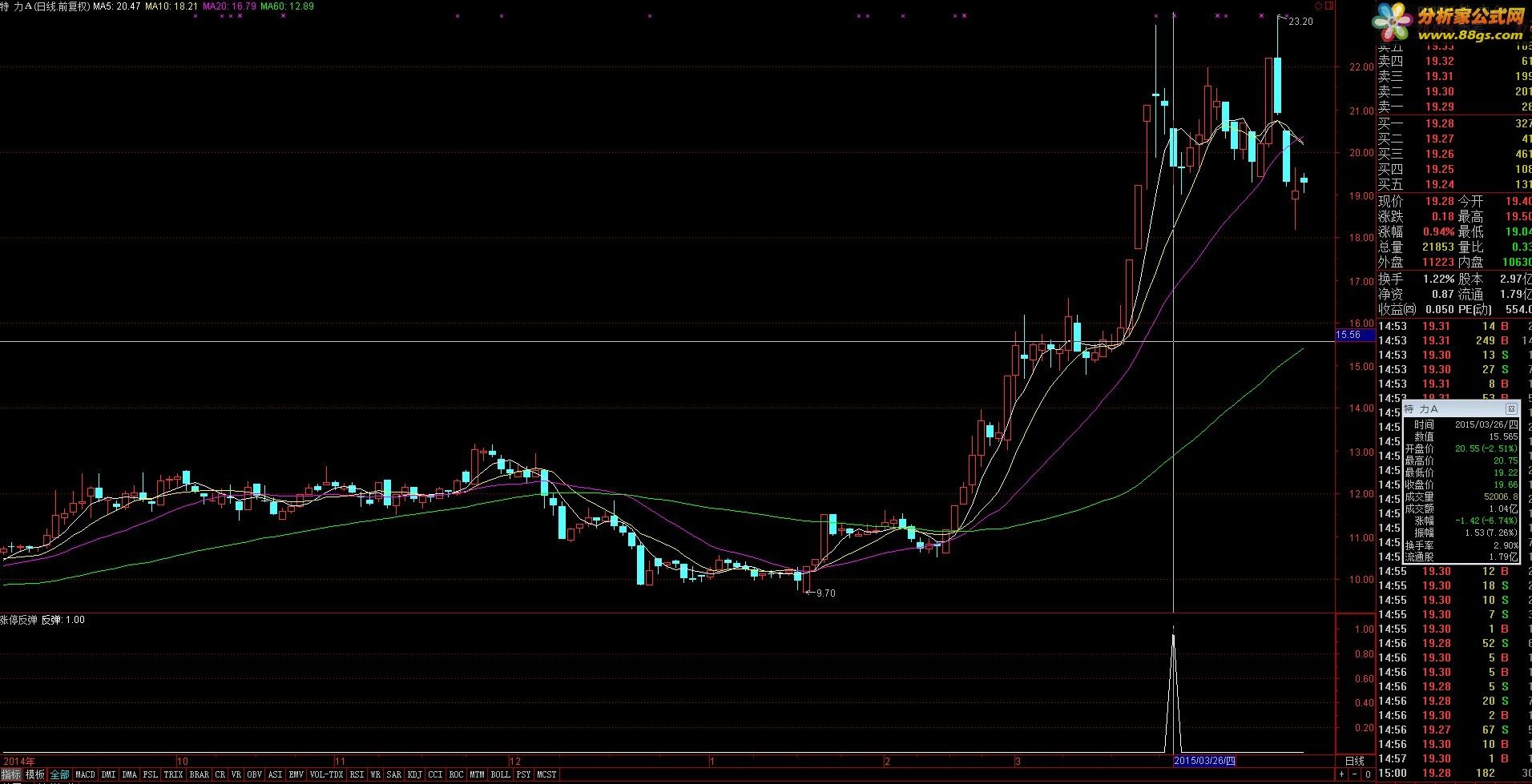Select the DMI indicator

[108, 774]
